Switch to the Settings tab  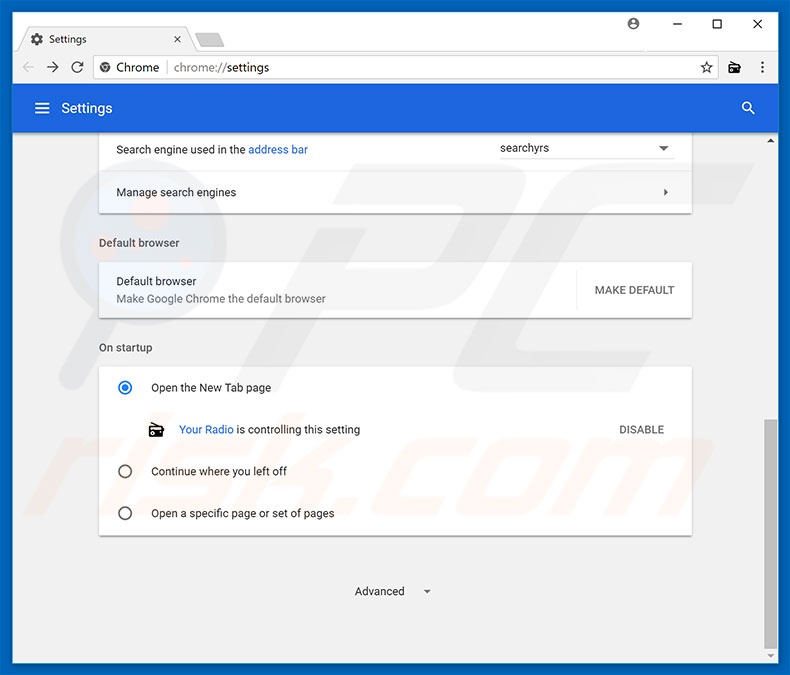[100, 39]
